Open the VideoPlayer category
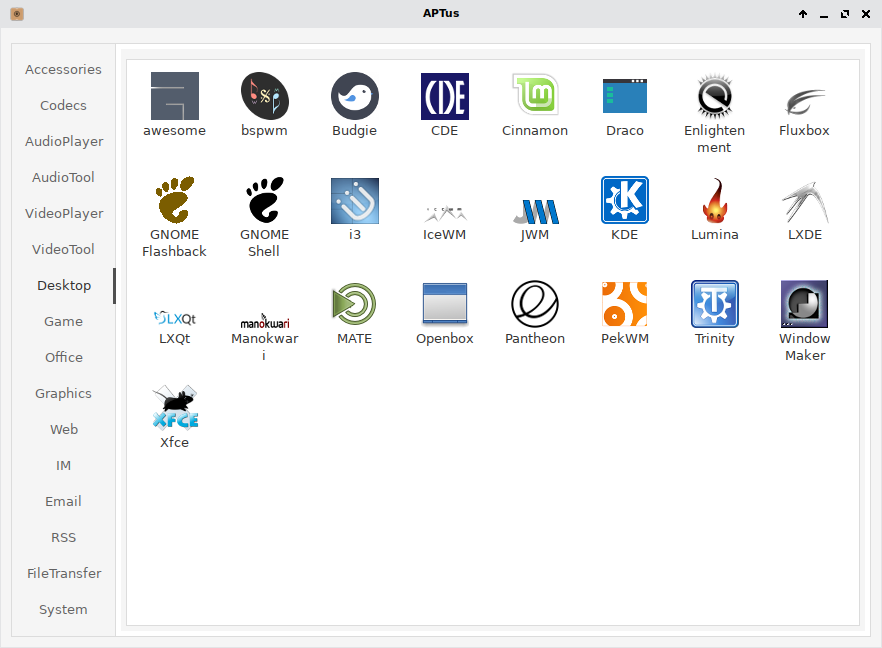 [64, 213]
